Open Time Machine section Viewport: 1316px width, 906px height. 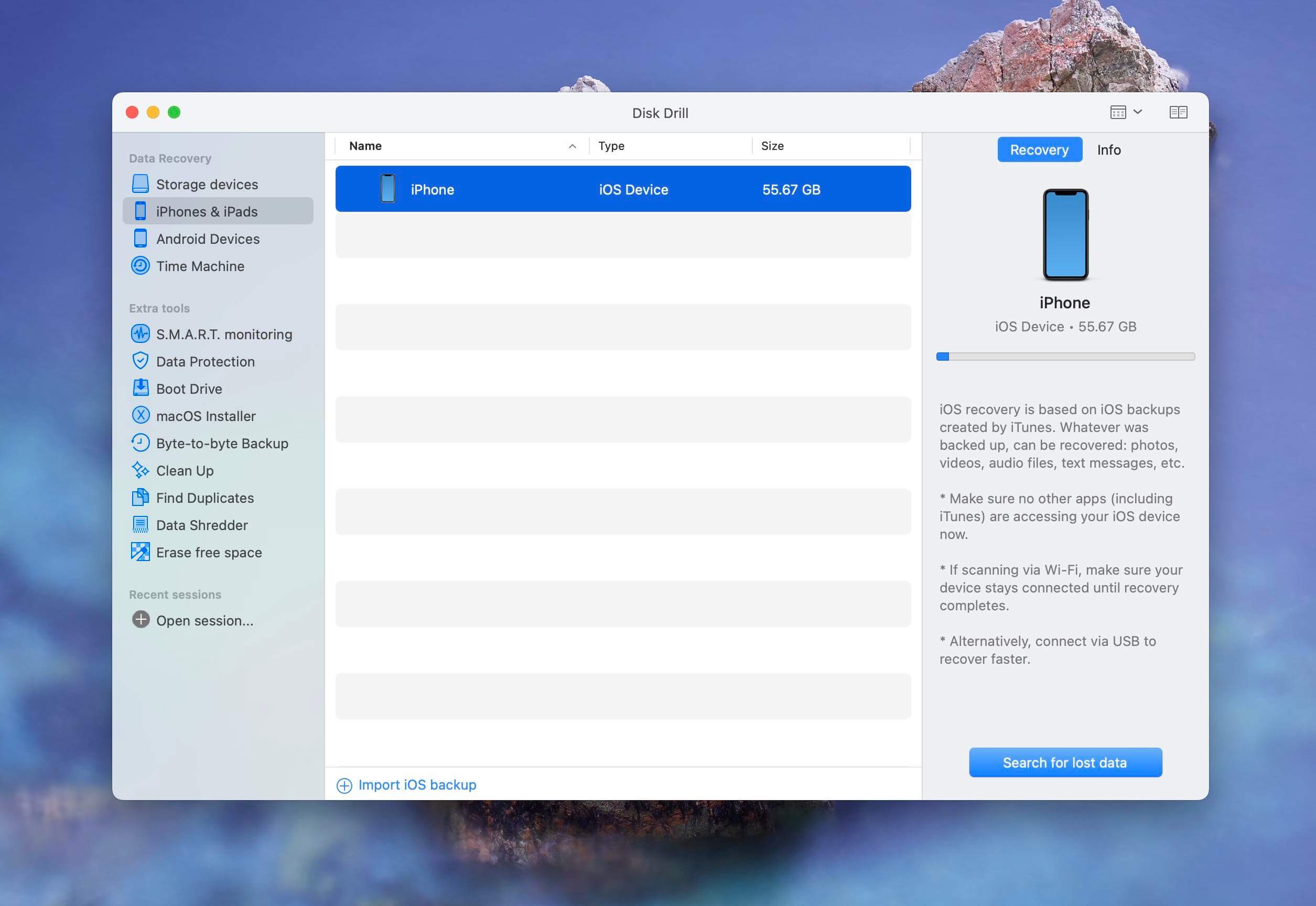tap(218, 266)
